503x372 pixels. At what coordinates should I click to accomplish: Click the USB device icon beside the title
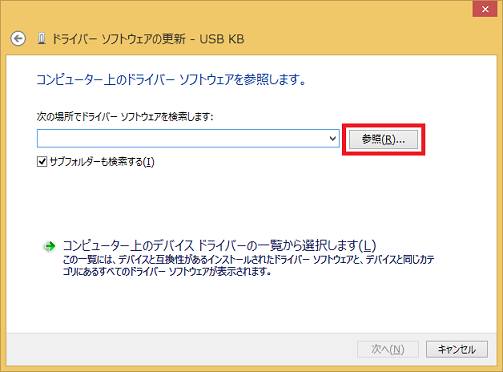(x=42, y=39)
